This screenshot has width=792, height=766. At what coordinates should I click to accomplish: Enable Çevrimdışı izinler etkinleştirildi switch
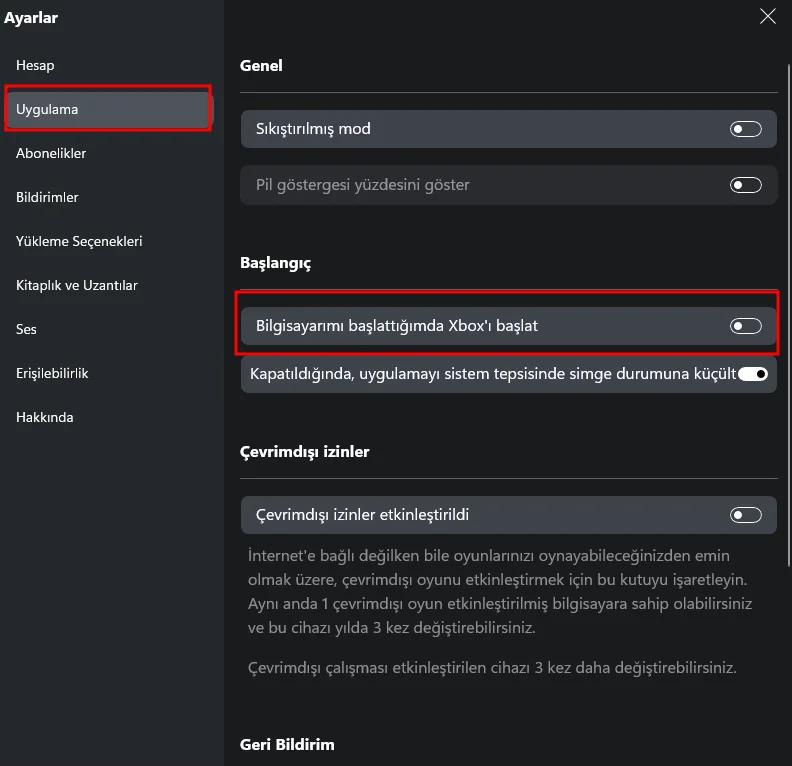(746, 515)
